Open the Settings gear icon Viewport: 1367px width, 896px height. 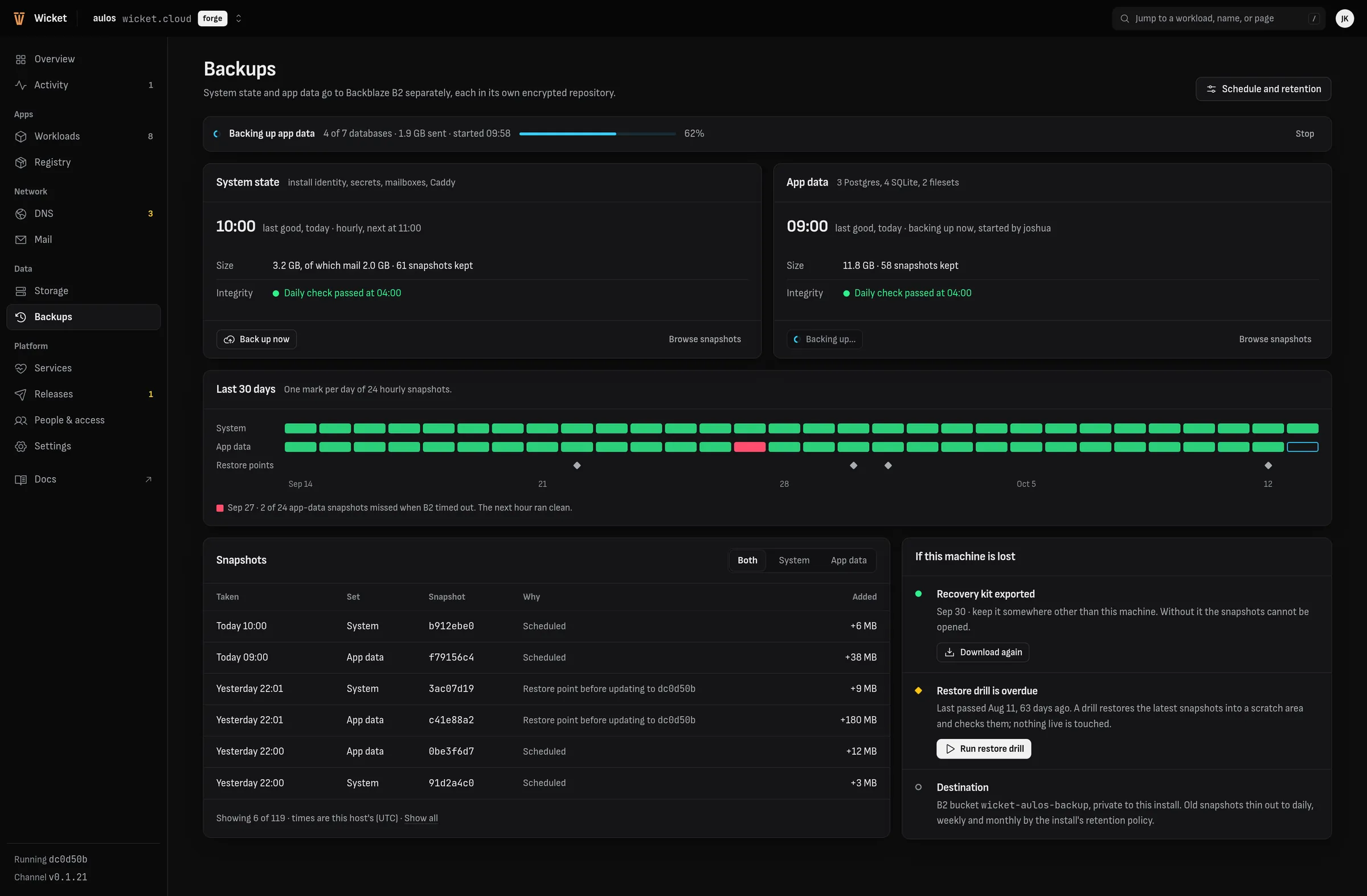click(x=21, y=446)
